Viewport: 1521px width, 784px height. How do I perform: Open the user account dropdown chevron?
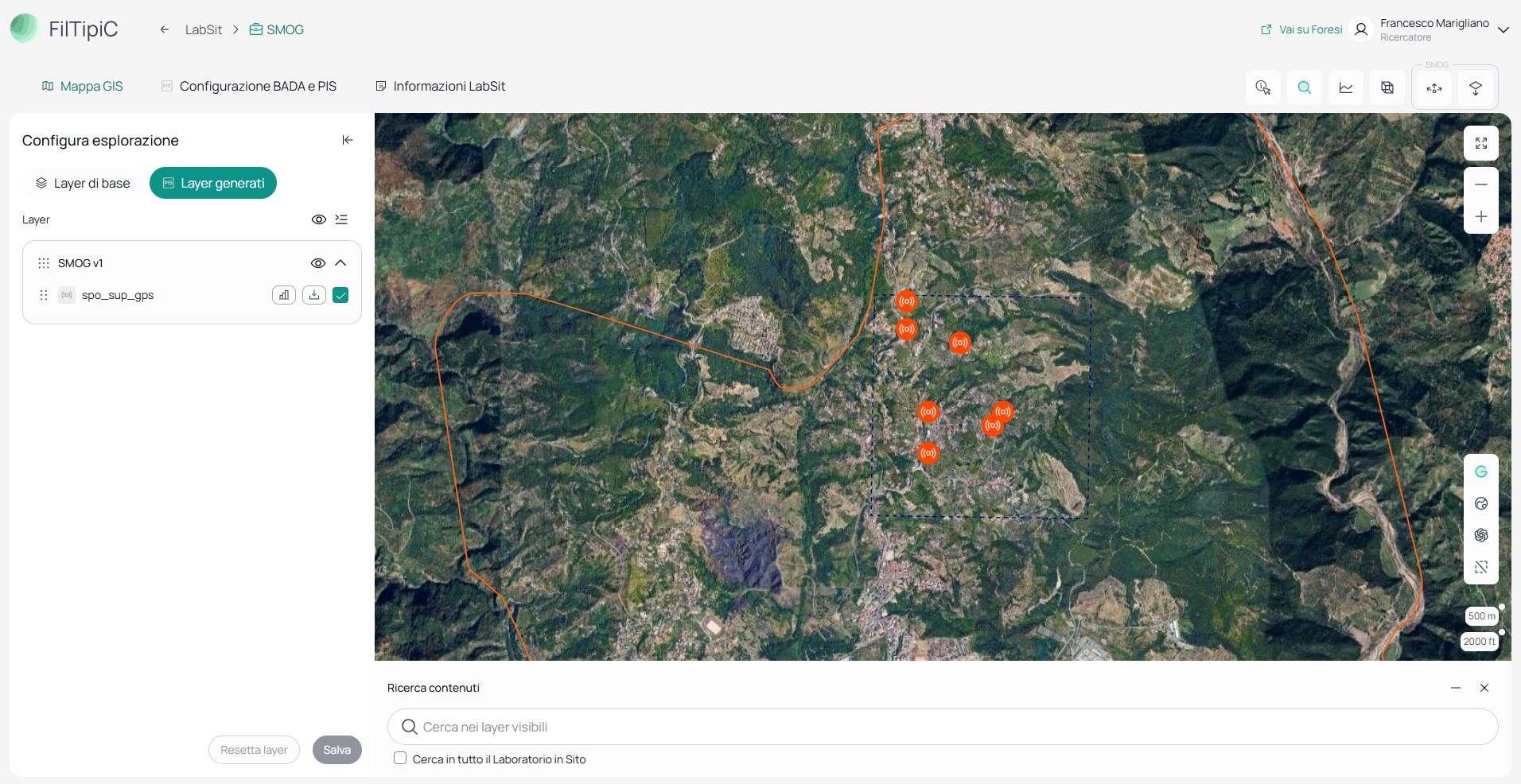(1503, 30)
